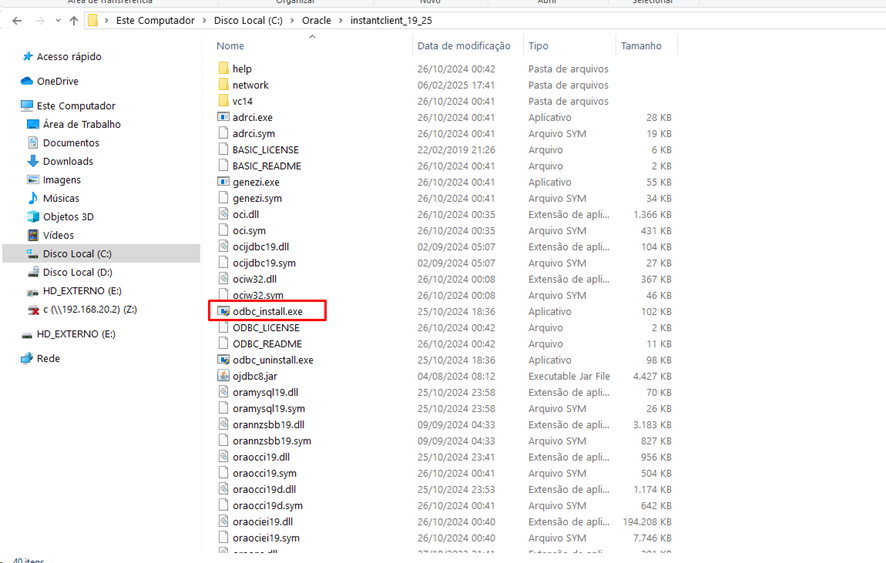Select file named 'adrci.sym'
886x563 pixels.
pos(254,133)
